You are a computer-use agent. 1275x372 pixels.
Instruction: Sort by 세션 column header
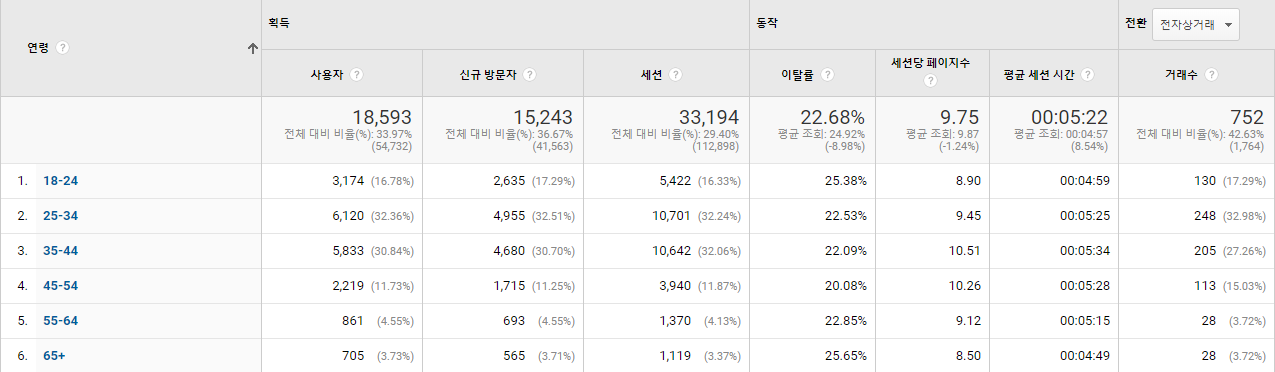click(653, 74)
